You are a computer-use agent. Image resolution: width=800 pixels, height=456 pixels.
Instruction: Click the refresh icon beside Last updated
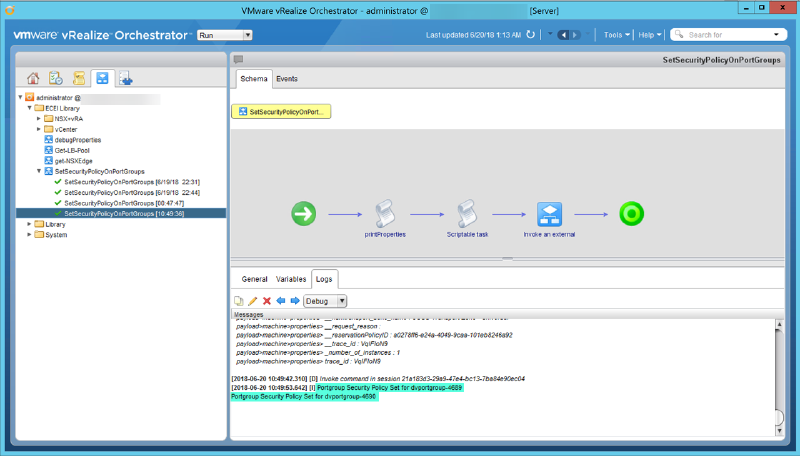click(x=531, y=35)
